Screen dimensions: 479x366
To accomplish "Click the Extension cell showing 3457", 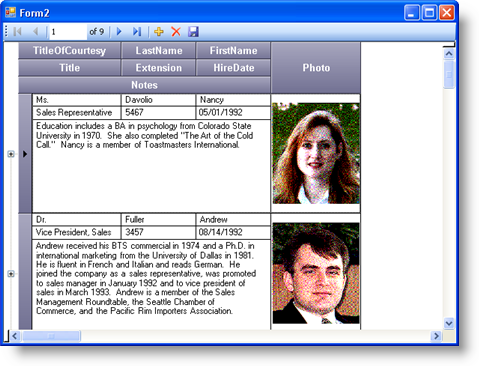I will click(158, 232).
